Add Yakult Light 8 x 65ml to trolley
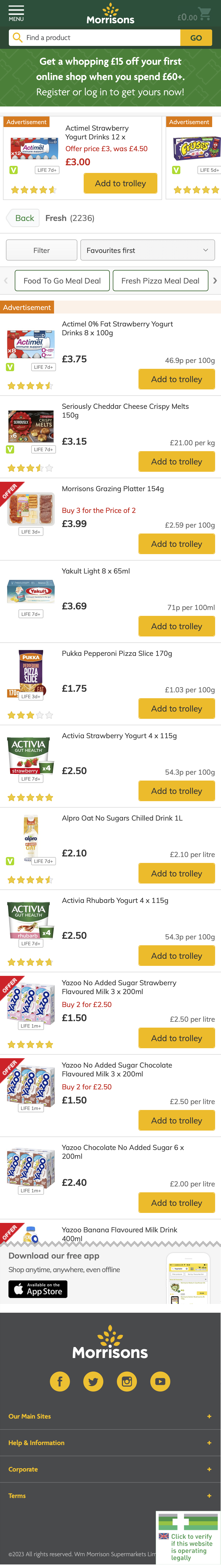Image resolution: width=221 pixels, height=1568 pixels. 176,626
